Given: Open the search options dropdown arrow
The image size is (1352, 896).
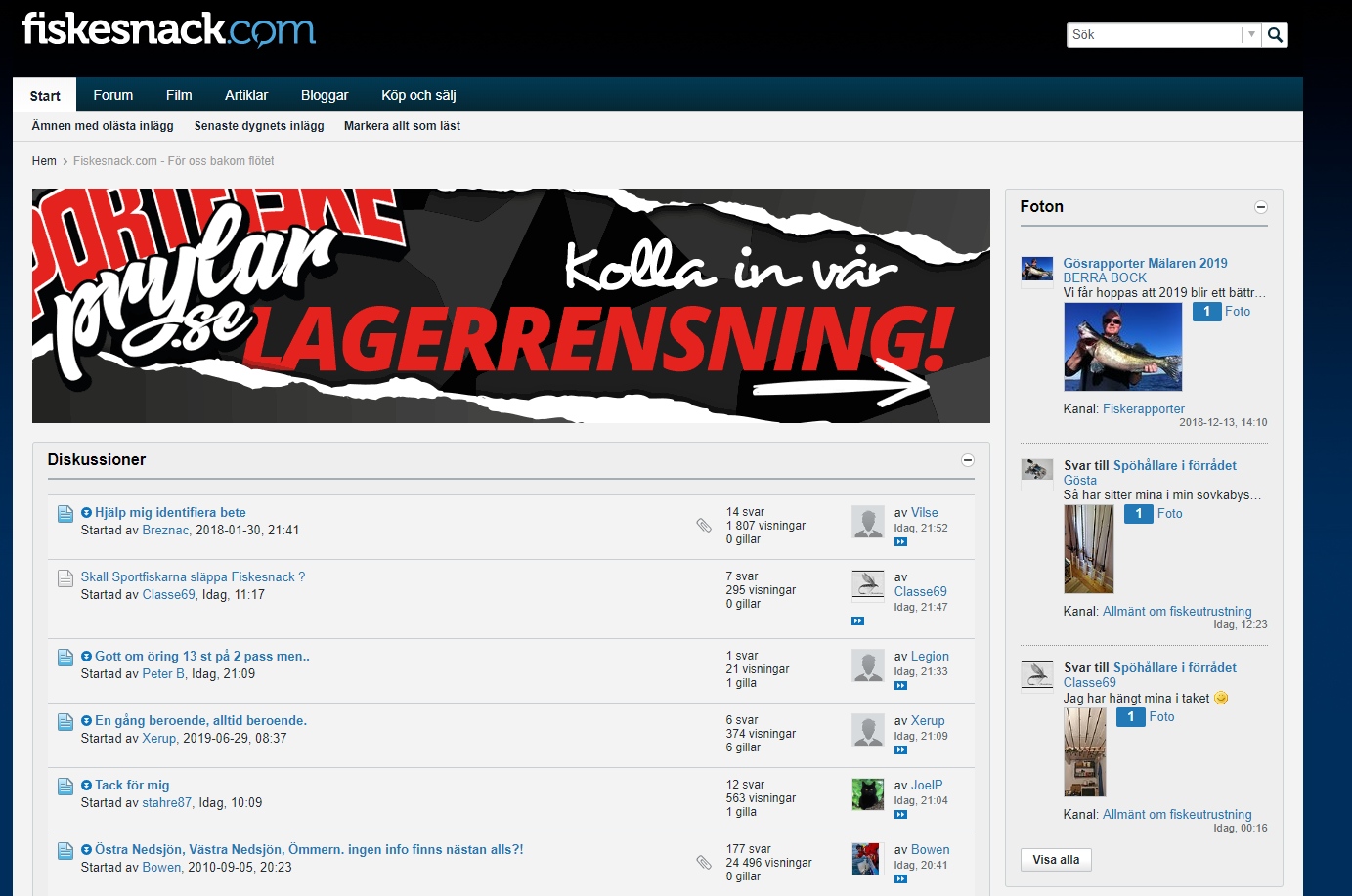Looking at the screenshot, I should [x=1251, y=35].
